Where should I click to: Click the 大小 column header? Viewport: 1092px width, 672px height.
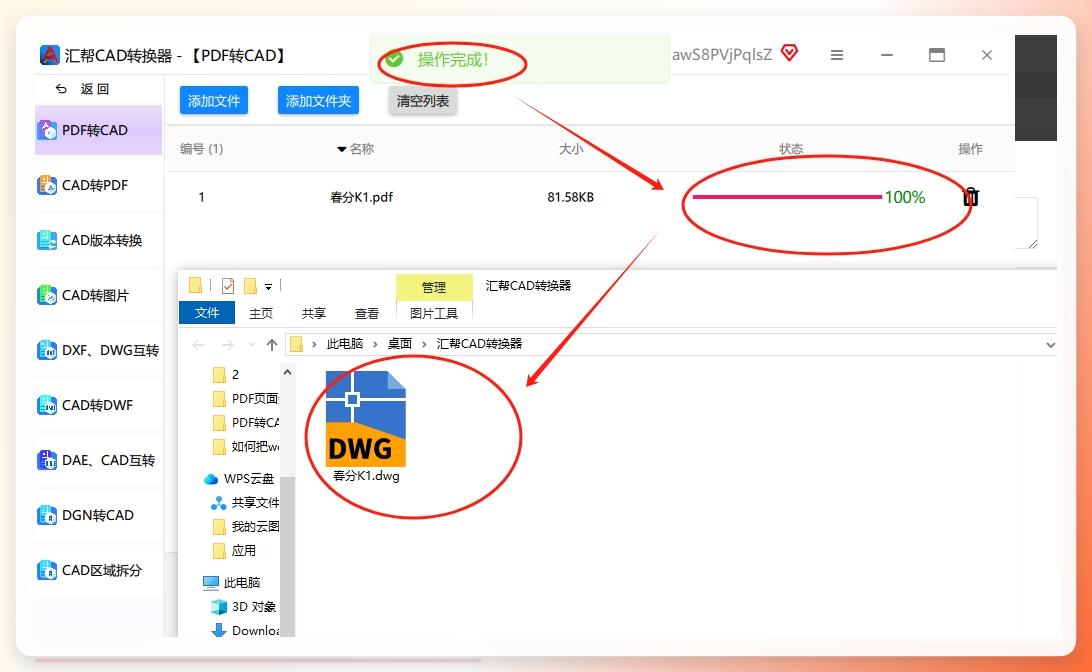click(x=571, y=149)
